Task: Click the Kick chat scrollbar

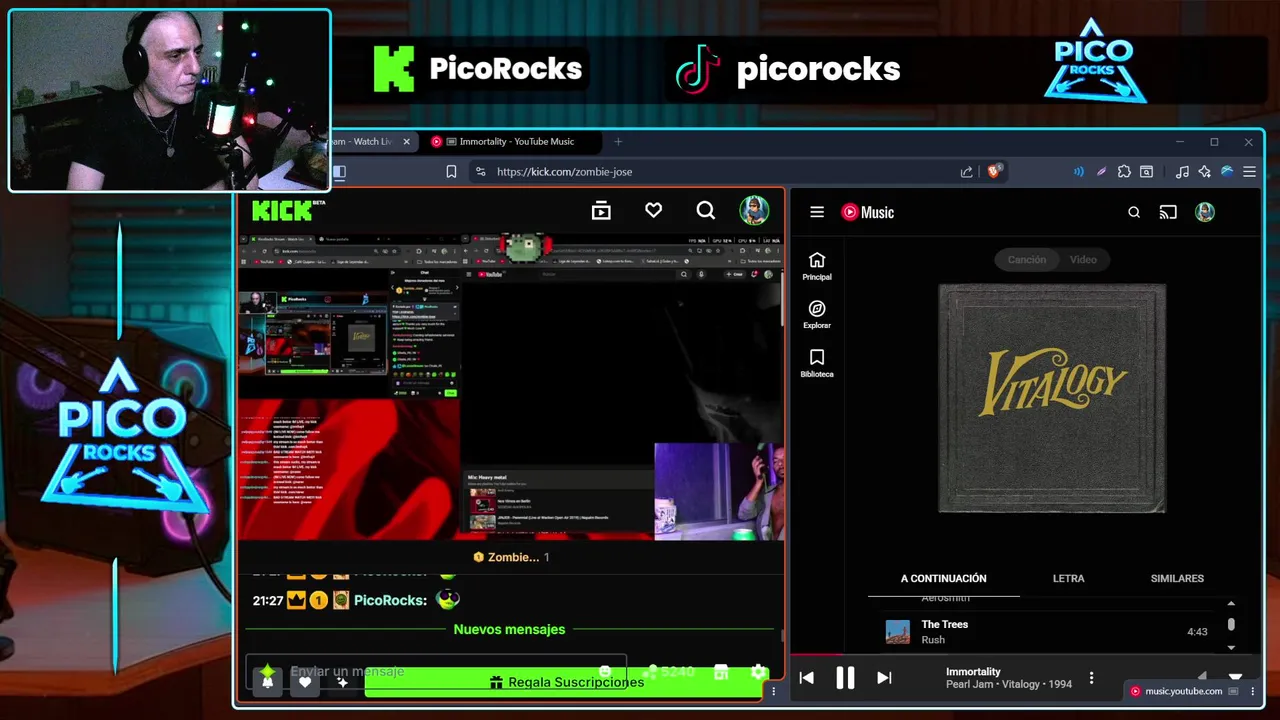Action: coord(780,636)
